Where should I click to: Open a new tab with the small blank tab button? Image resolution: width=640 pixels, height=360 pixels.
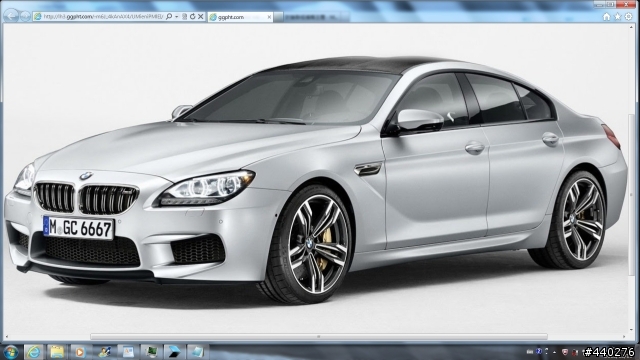pos(278,17)
